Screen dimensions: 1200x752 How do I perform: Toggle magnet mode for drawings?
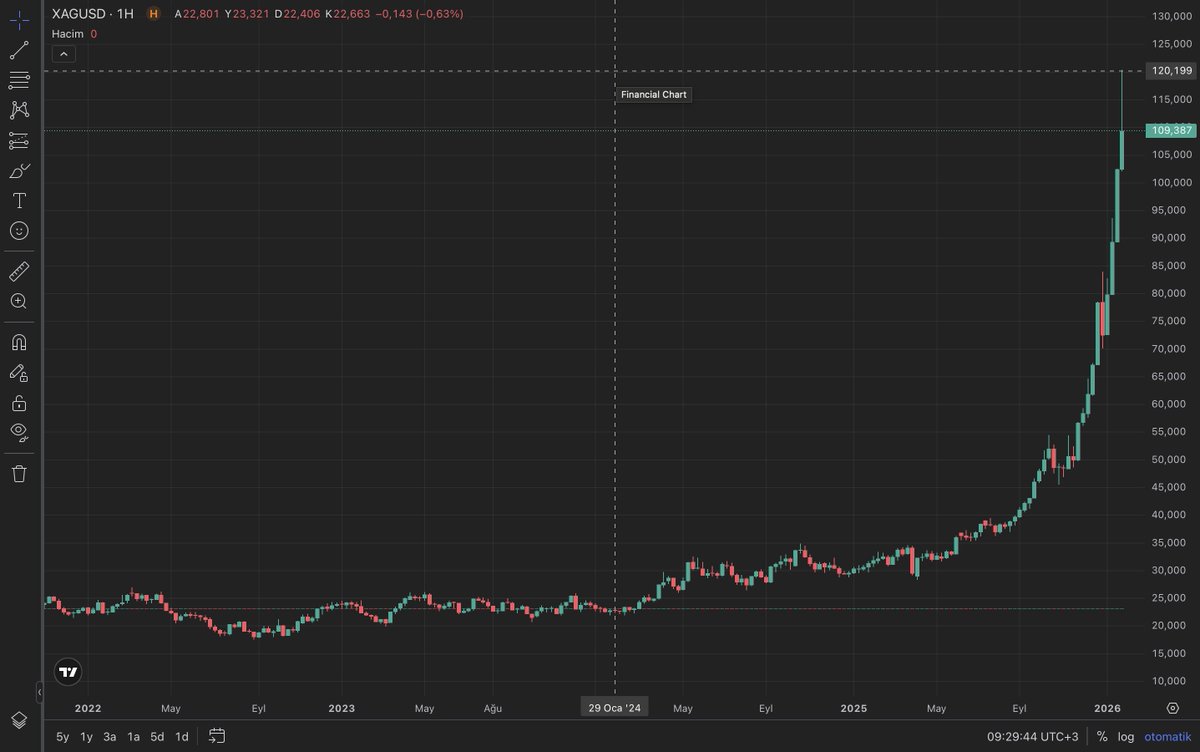coord(19,342)
